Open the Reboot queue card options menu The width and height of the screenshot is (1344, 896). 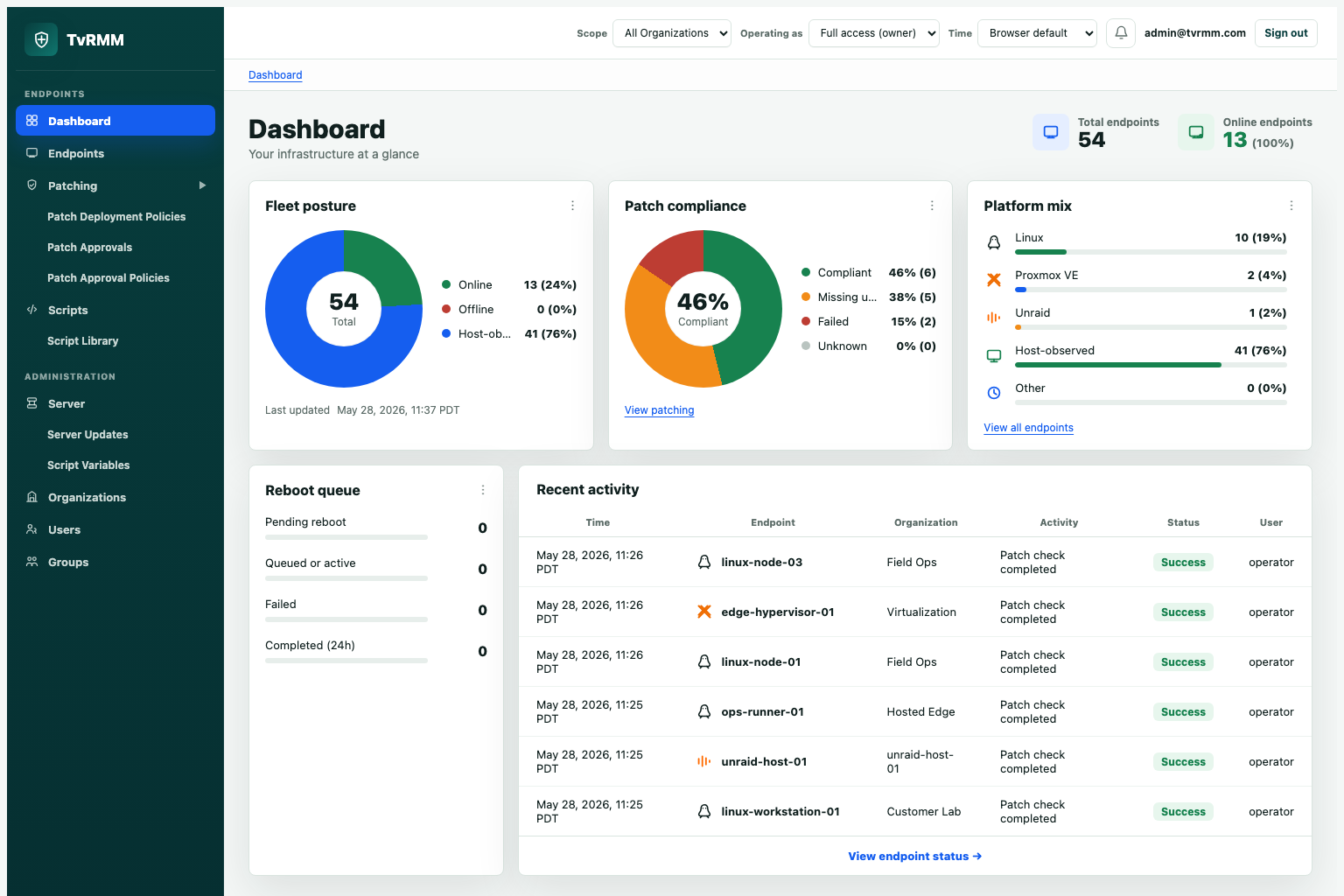(x=483, y=490)
